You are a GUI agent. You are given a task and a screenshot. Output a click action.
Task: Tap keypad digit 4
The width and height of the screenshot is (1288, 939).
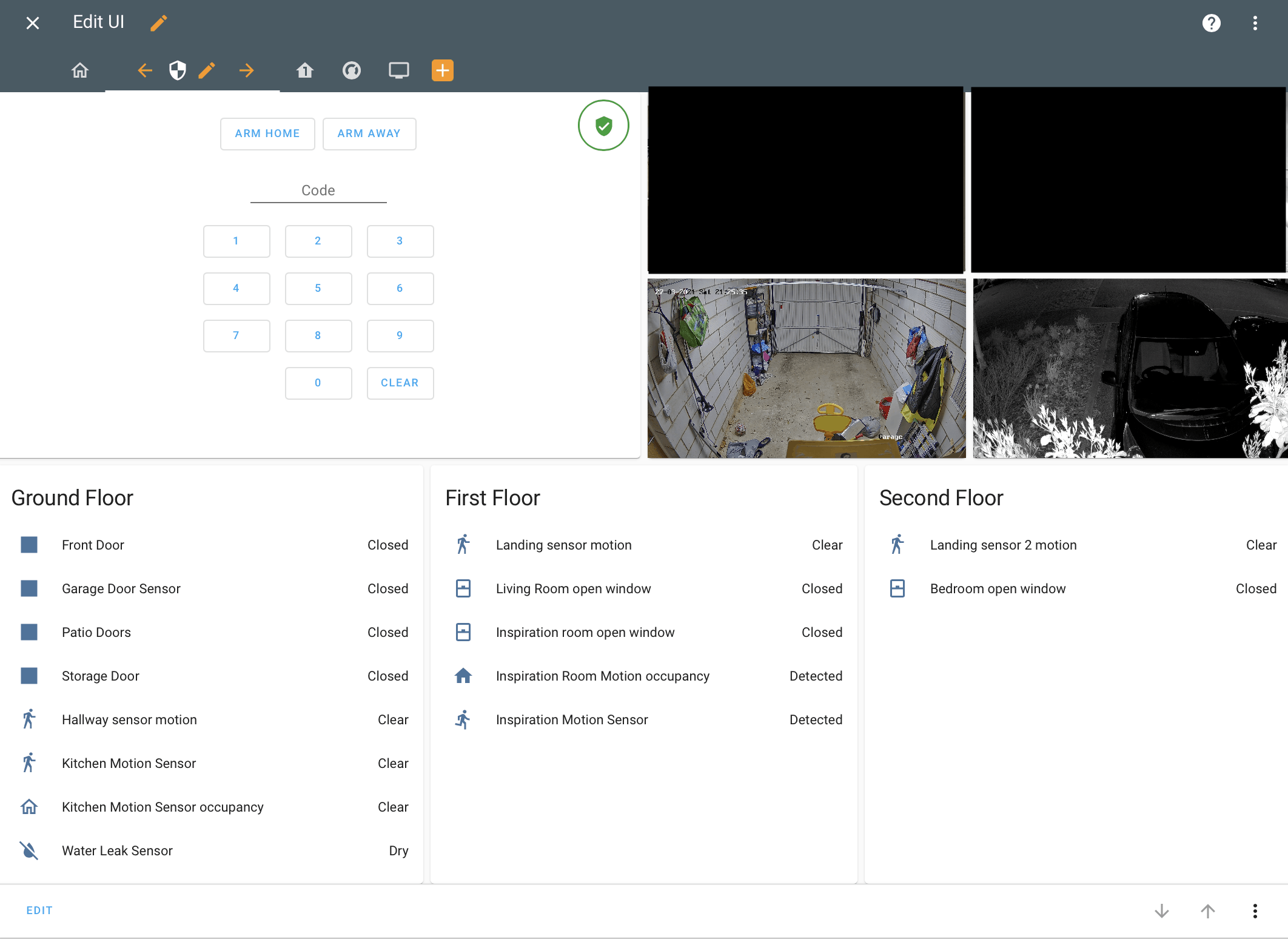[x=236, y=288]
